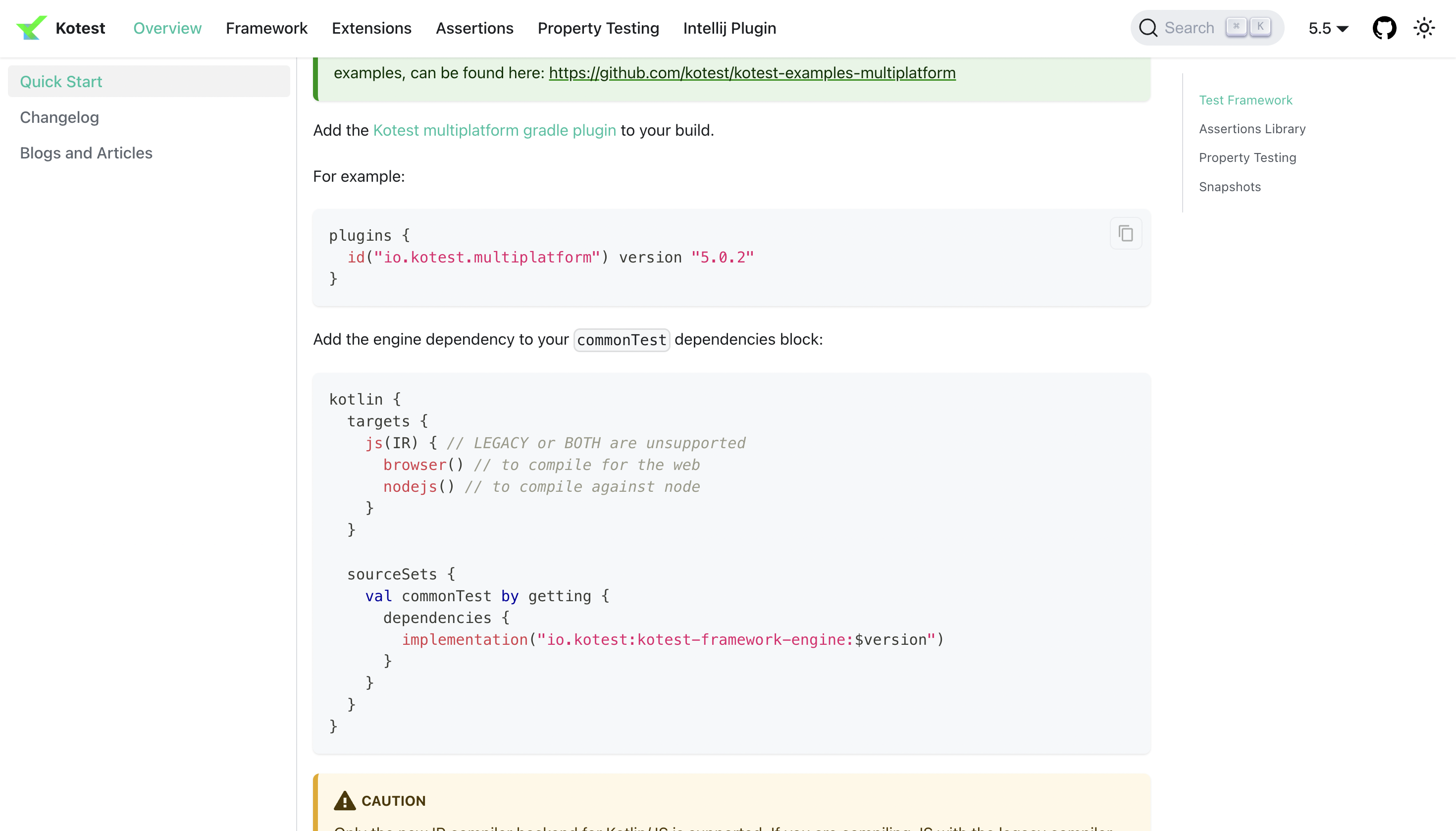Select Quick Start in the sidebar
1456x831 pixels.
click(60, 81)
